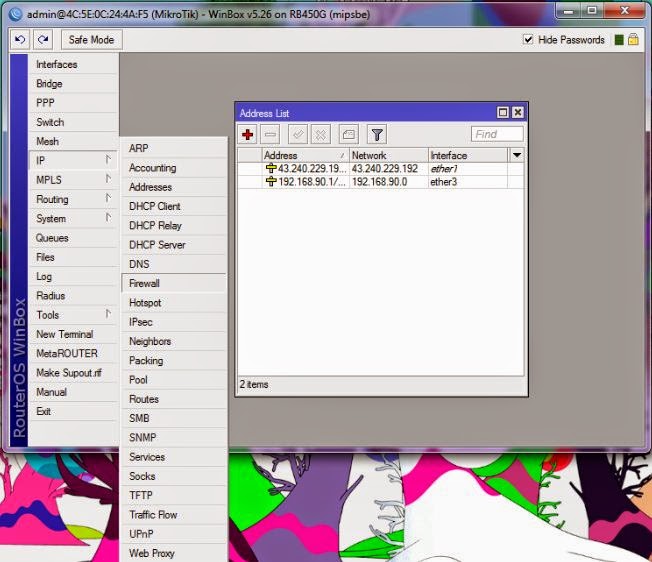Image resolution: width=652 pixels, height=562 pixels.
Task: Select Hotspot in IP submenu
Action: point(174,303)
